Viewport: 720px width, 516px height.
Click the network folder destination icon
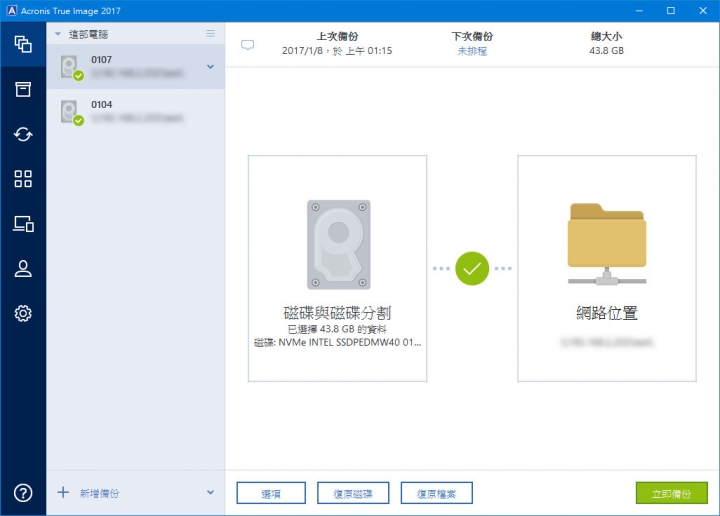(607, 244)
